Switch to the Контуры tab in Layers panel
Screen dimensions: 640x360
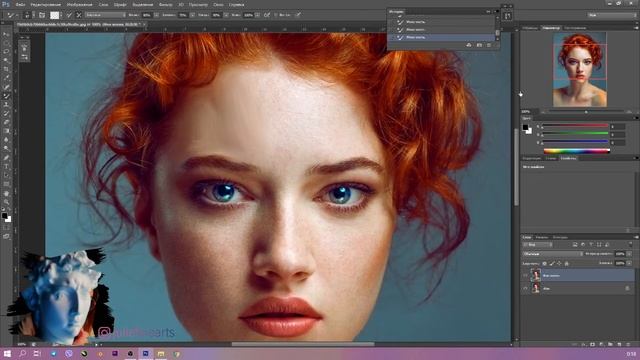pyautogui.click(x=560, y=237)
